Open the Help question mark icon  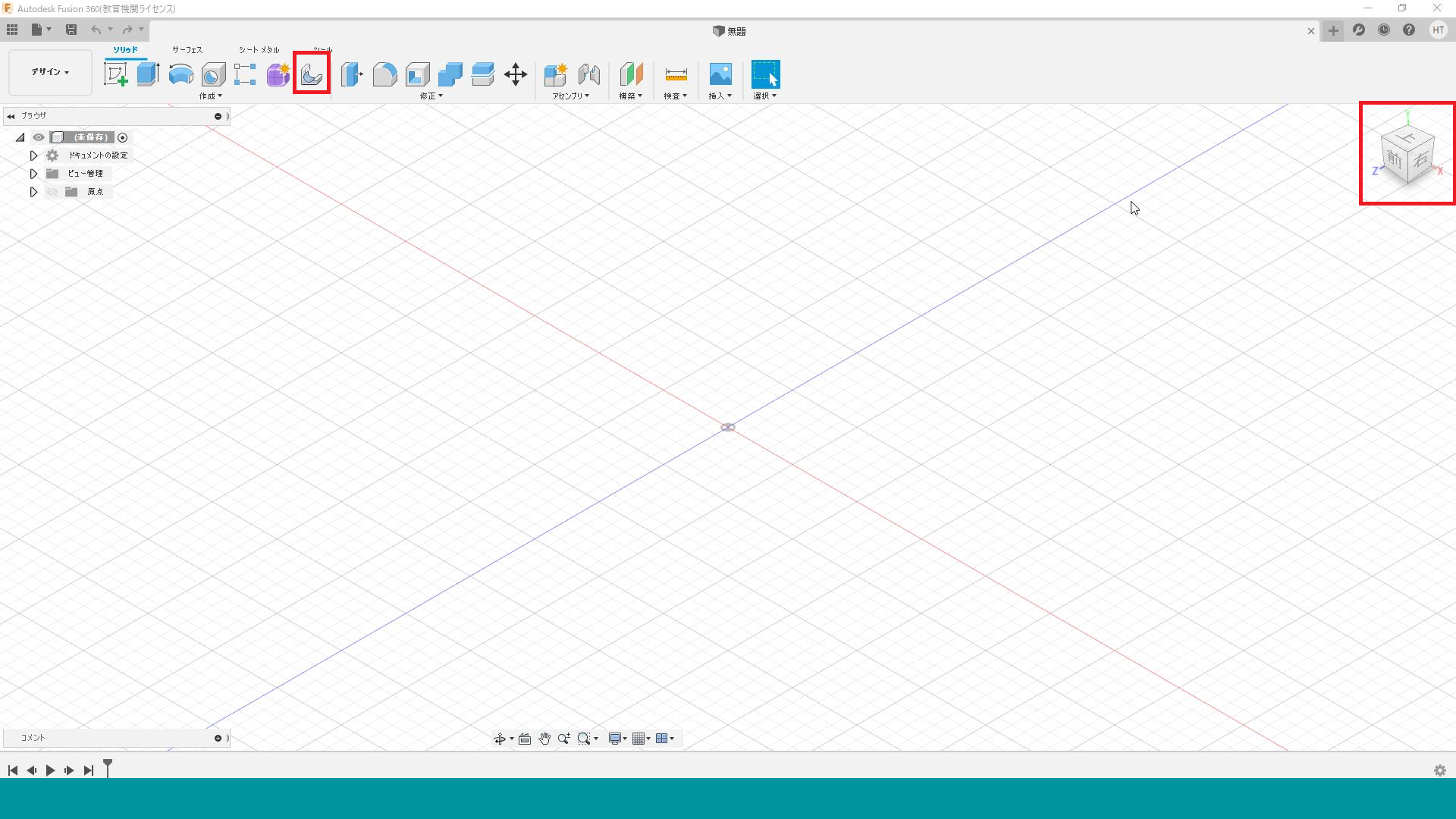click(1409, 30)
